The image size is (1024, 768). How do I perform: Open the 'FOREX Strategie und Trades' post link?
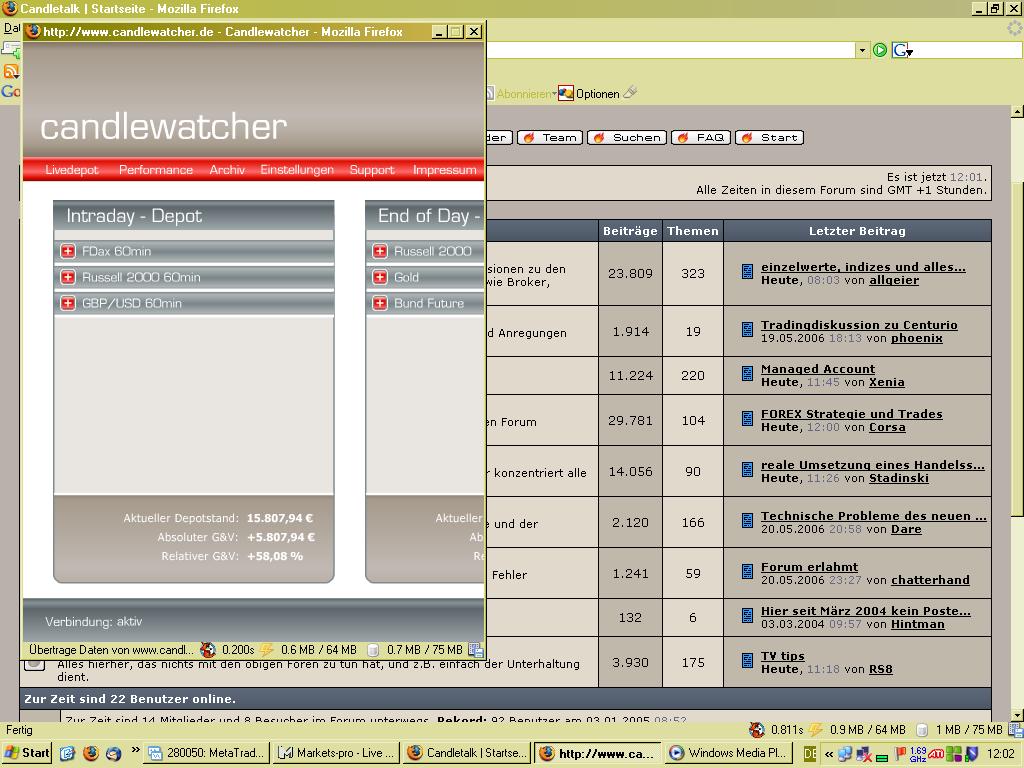[x=851, y=414]
